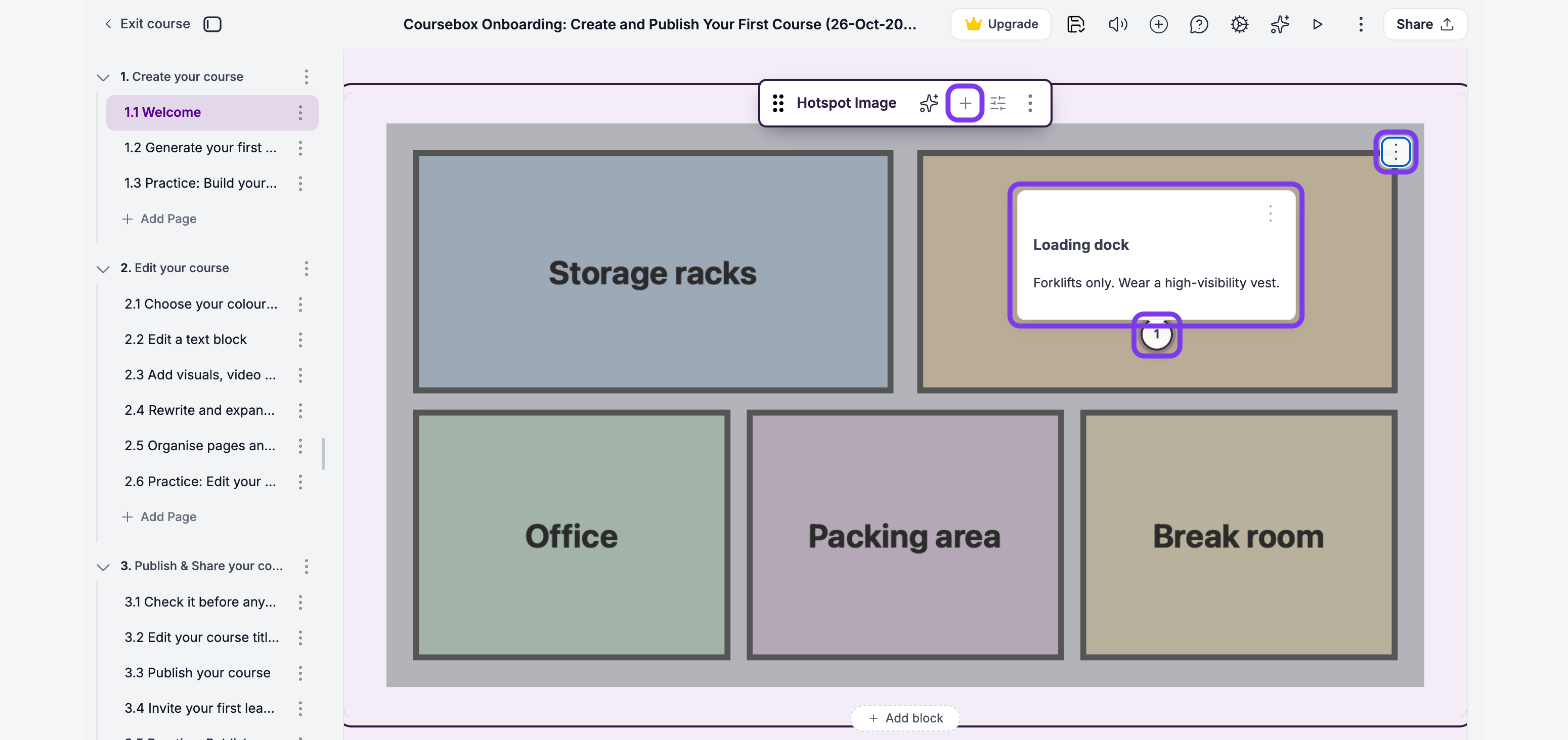
Task: Click AI sparkle icon in Hotspot Image toolbar
Action: 929,103
